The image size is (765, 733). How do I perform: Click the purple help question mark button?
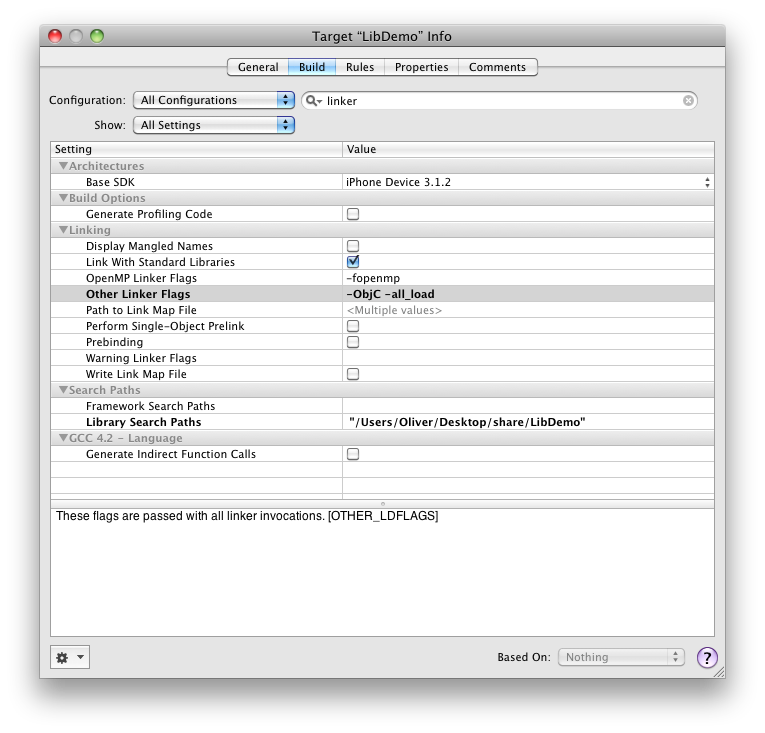707,657
